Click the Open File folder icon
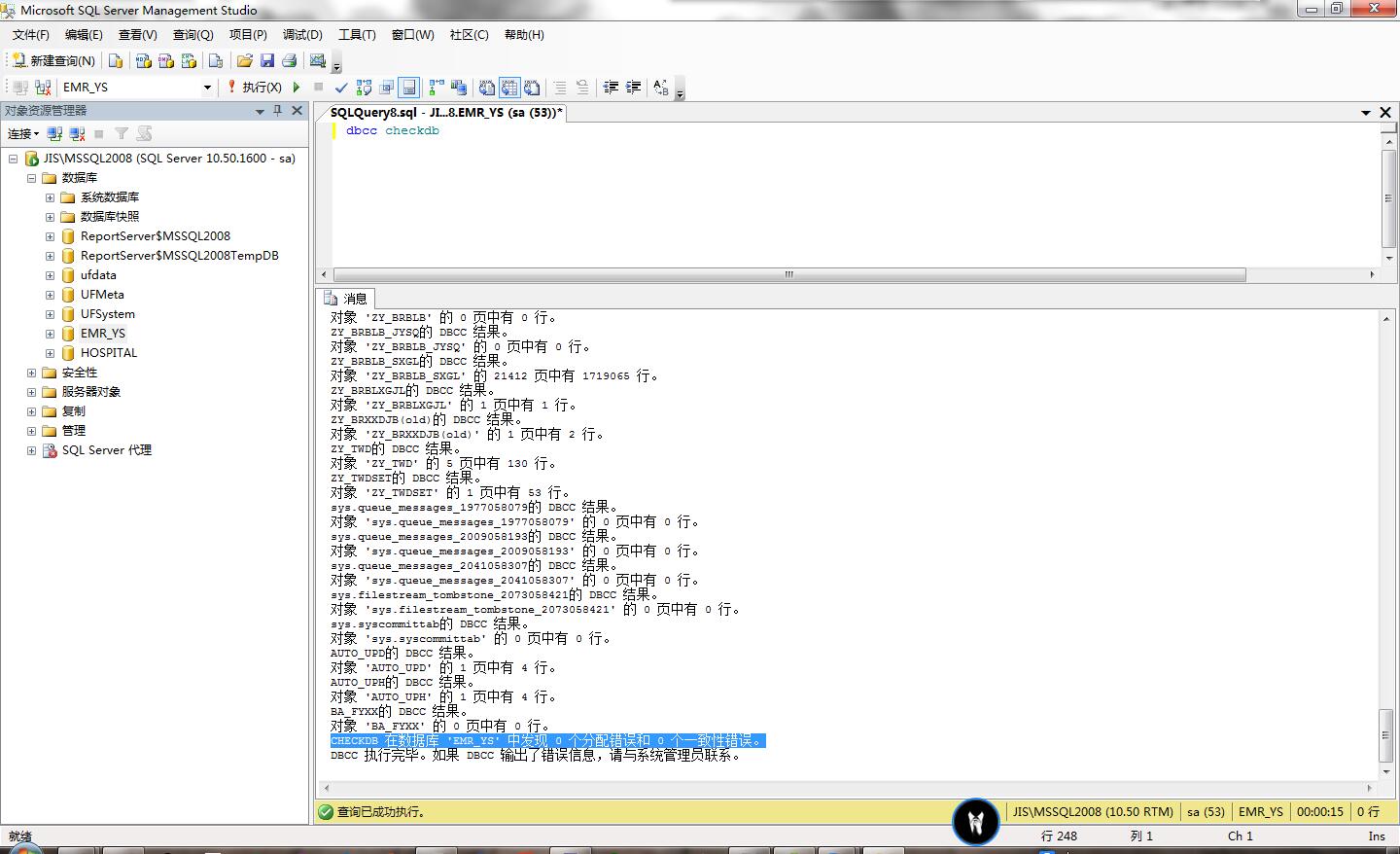 click(245, 60)
